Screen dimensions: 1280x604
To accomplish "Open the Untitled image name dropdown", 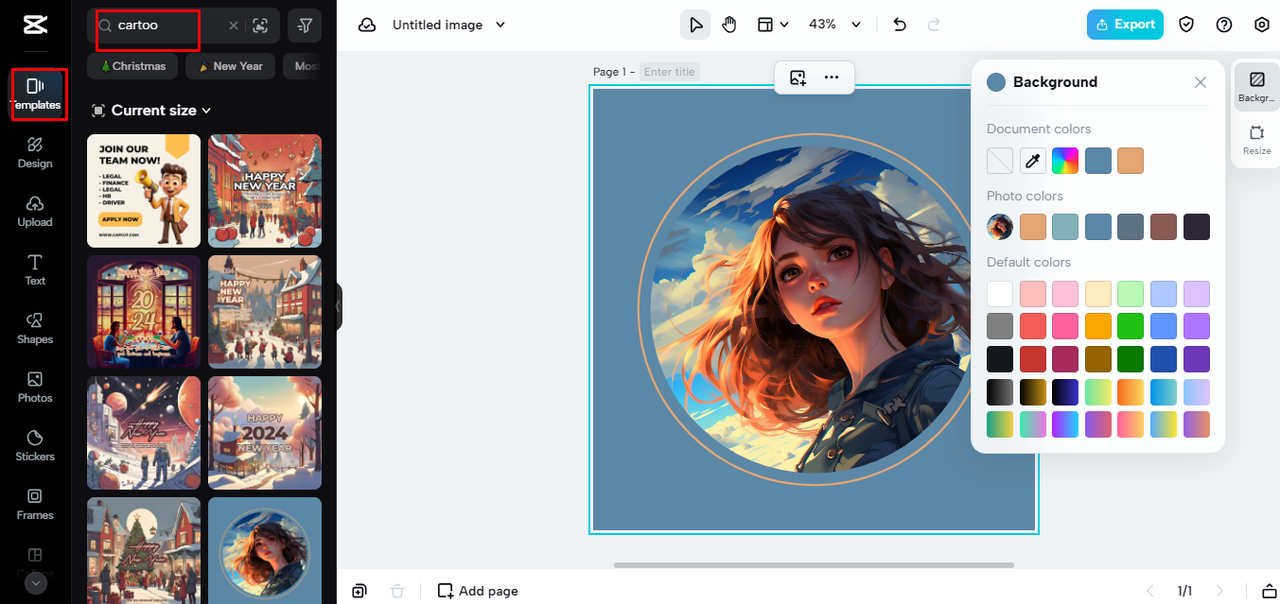I will [x=449, y=25].
